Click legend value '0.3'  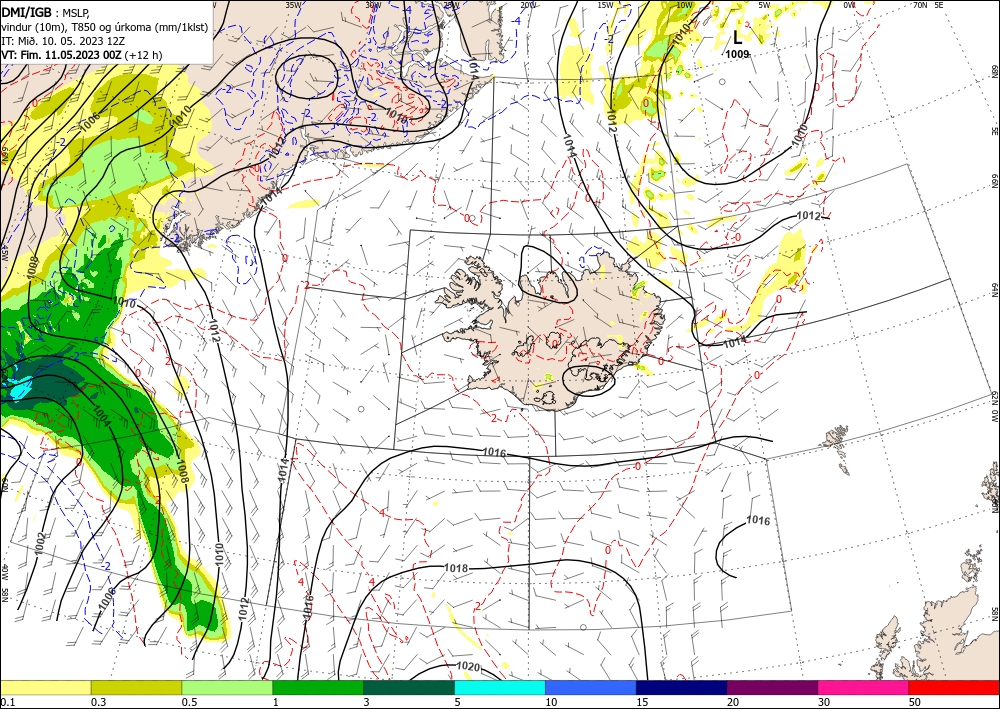pyautogui.click(x=98, y=702)
